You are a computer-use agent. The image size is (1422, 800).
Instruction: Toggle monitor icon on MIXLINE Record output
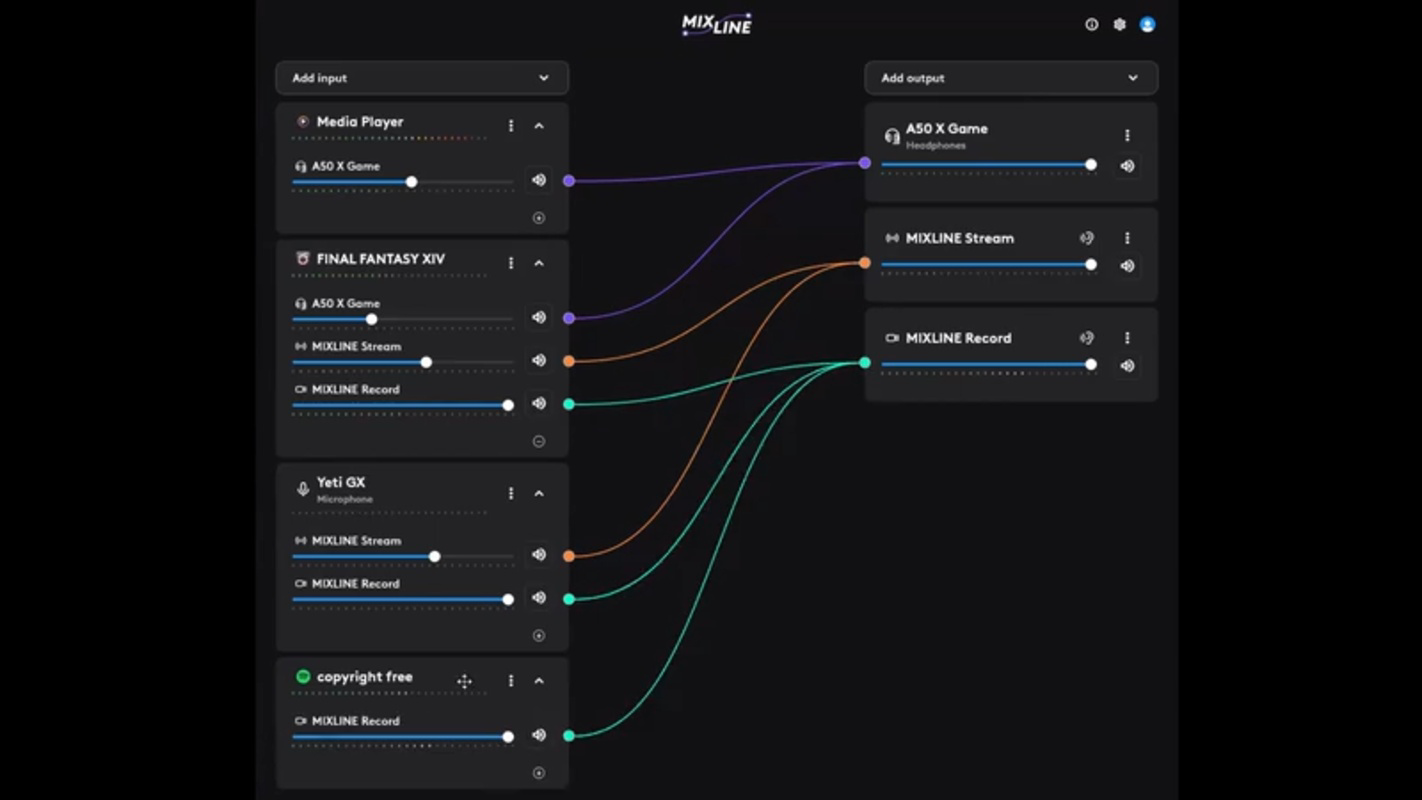(x=1087, y=338)
